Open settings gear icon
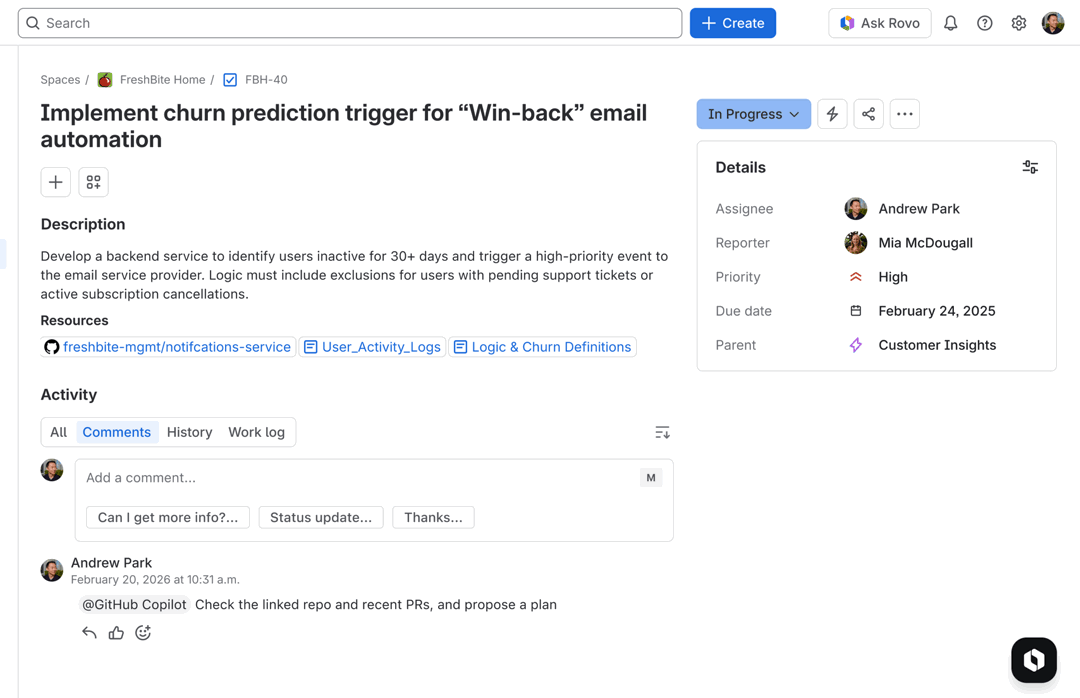The image size is (1080, 698). tap(1019, 23)
